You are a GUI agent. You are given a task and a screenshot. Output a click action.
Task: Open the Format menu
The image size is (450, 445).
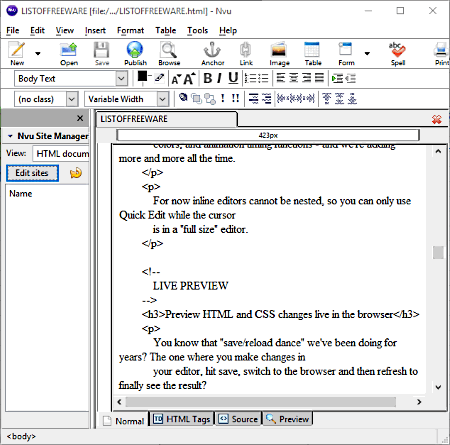click(130, 30)
